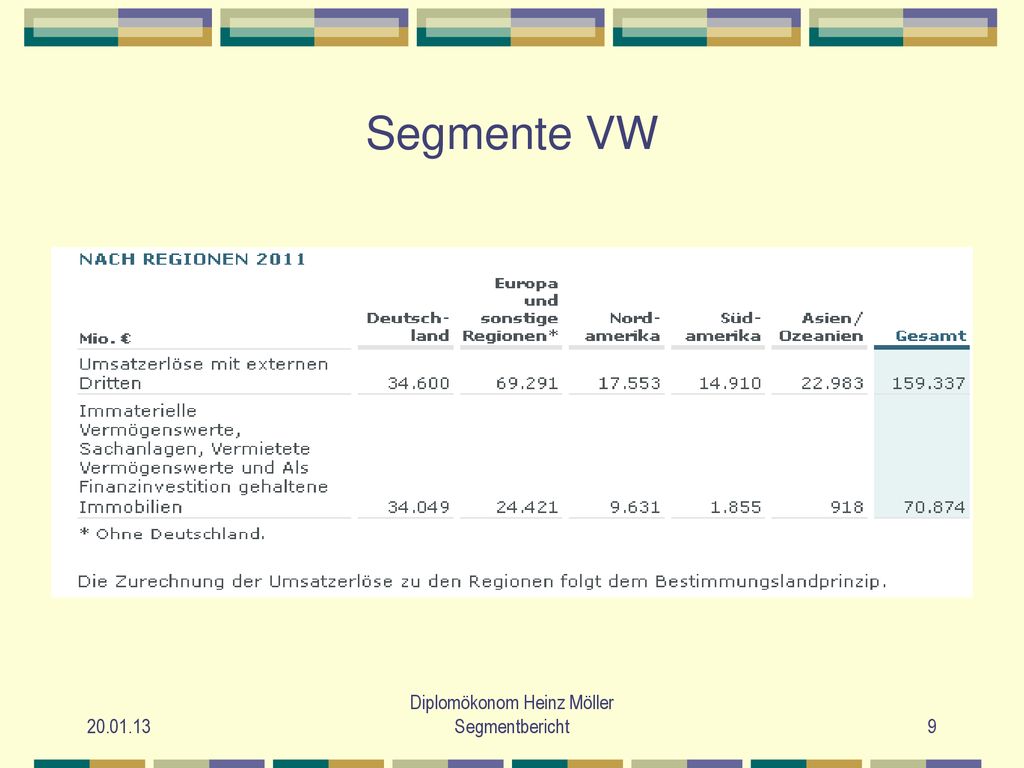Select the total revenue value 159.337
Viewport: 1024px width, 768px height.
tap(929, 383)
